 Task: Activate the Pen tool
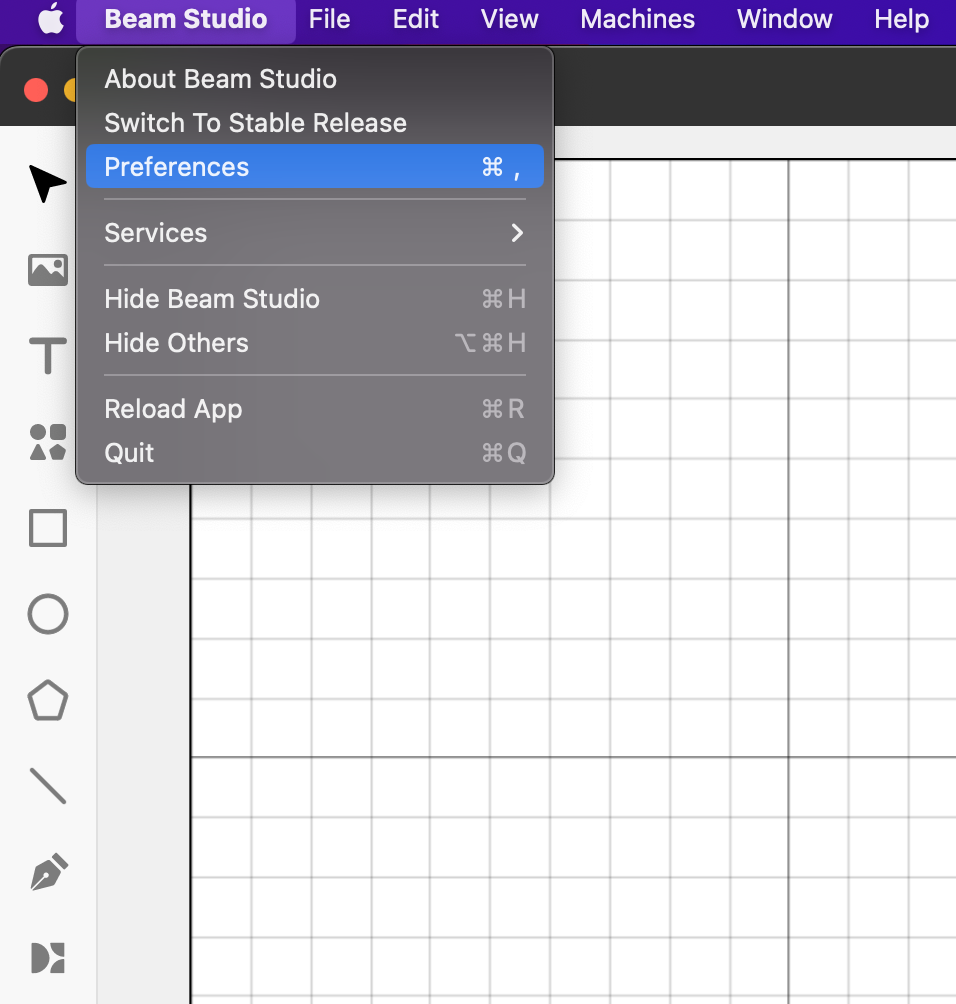click(47, 872)
